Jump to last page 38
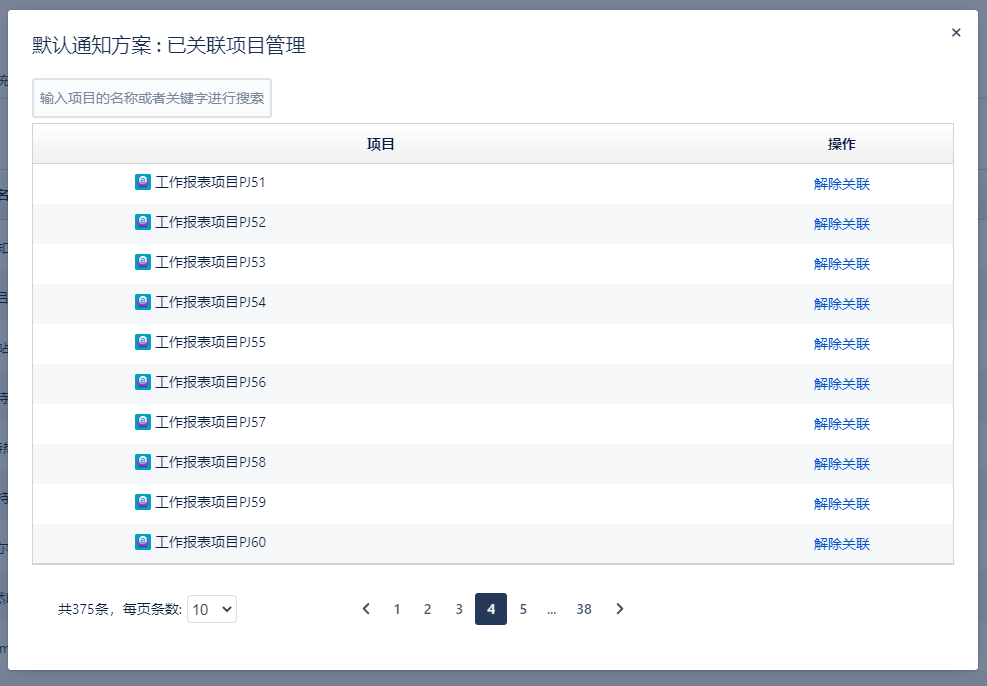 [x=584, y=609]
